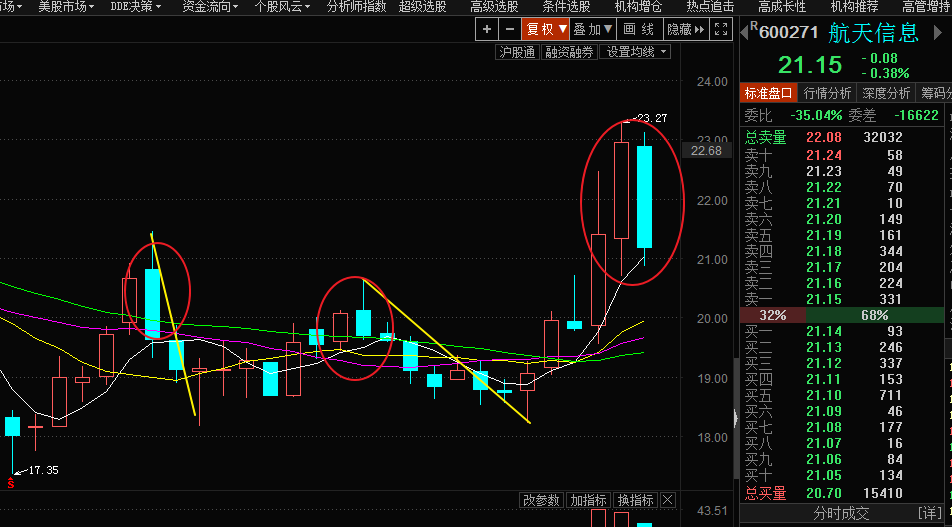Click the 17.35 low price label
The image size is (952, 527).
click(42, 470)
